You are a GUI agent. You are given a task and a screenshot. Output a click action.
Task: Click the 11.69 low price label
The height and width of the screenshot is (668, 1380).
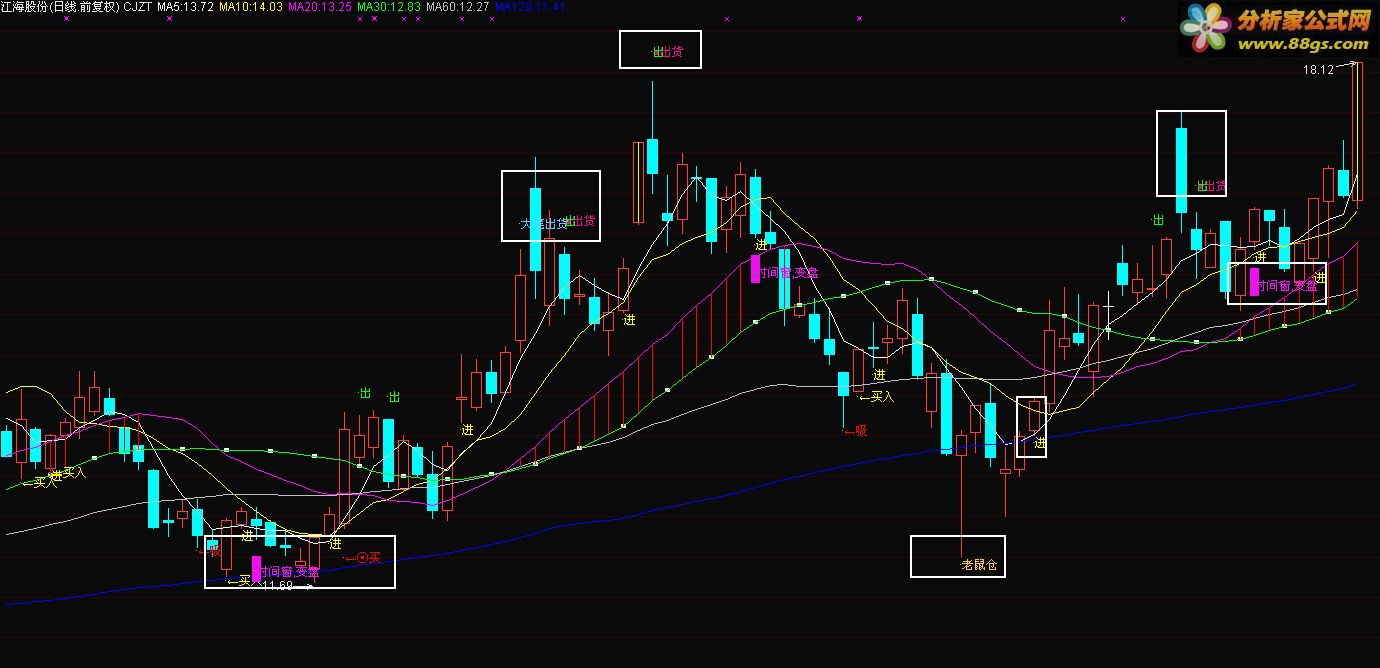coord(277,586)
